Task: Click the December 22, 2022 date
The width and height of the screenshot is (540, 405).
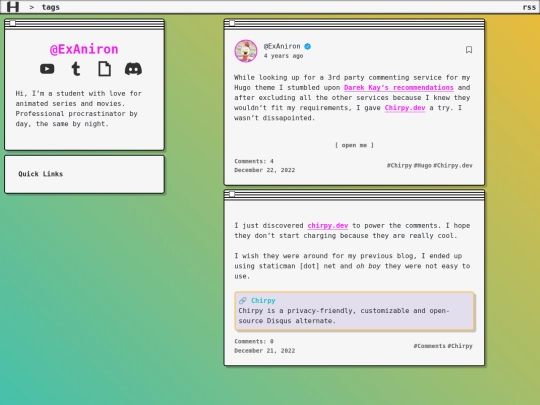Action: coord(265,170)
